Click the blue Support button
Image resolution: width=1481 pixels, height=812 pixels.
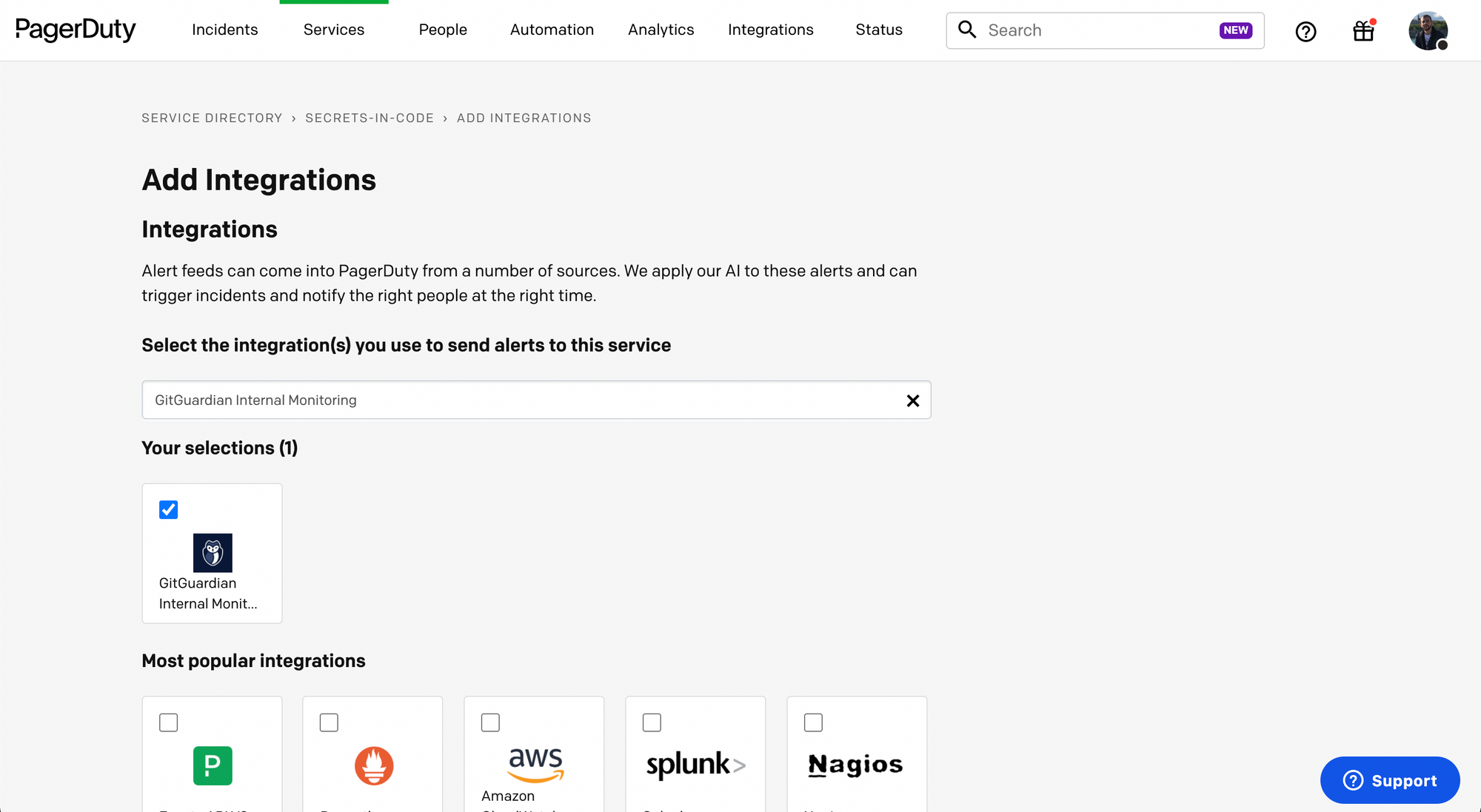click(x=1389, y=780)
